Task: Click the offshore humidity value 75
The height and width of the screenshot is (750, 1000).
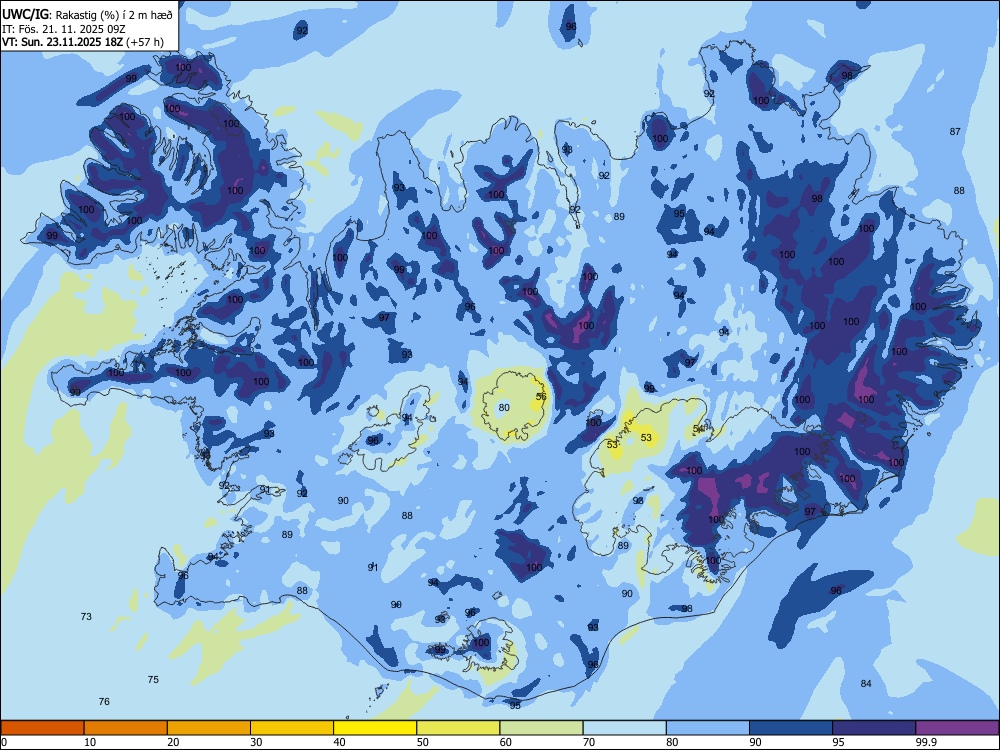Action: pyautogui.click(x=153, y=680)
